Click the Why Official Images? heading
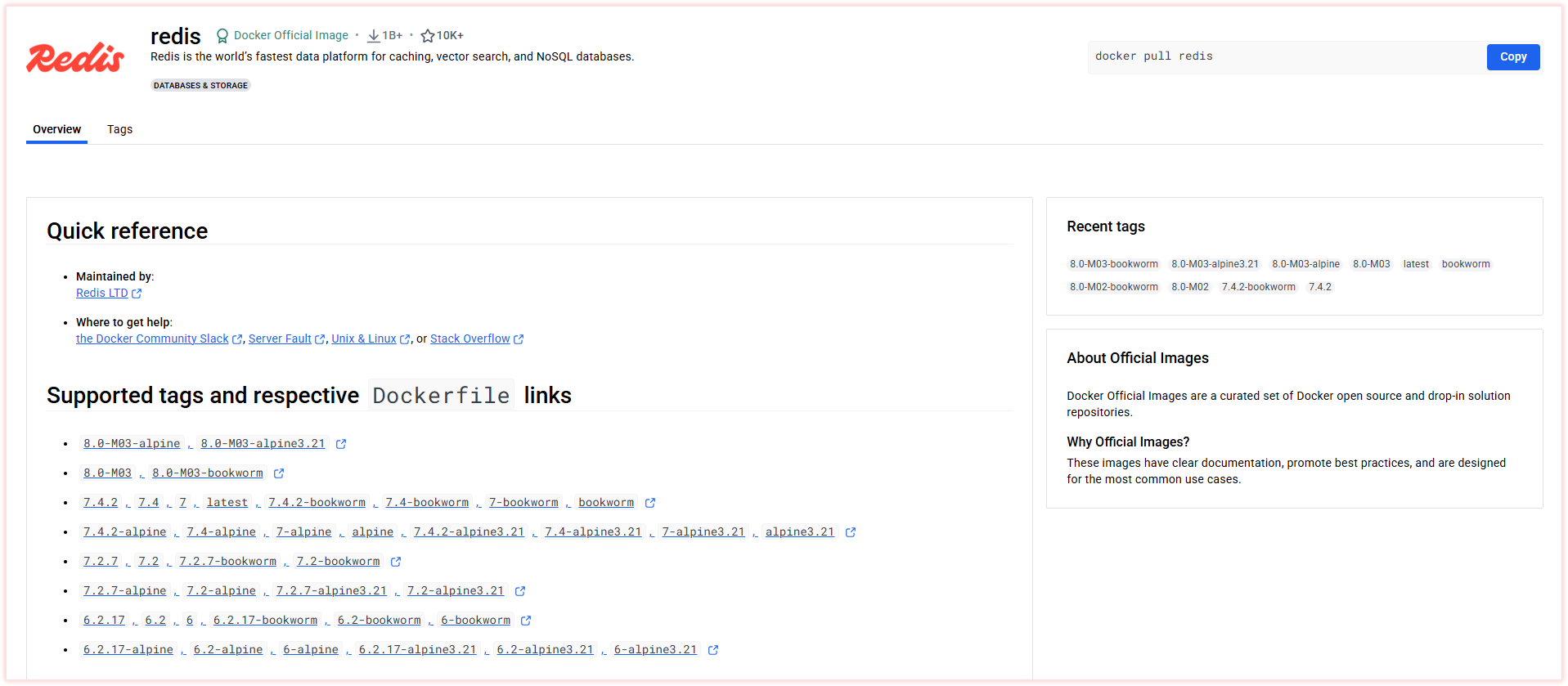Image resolution: width=1568 pixels, height=686 pixels. pos(1128,442)
